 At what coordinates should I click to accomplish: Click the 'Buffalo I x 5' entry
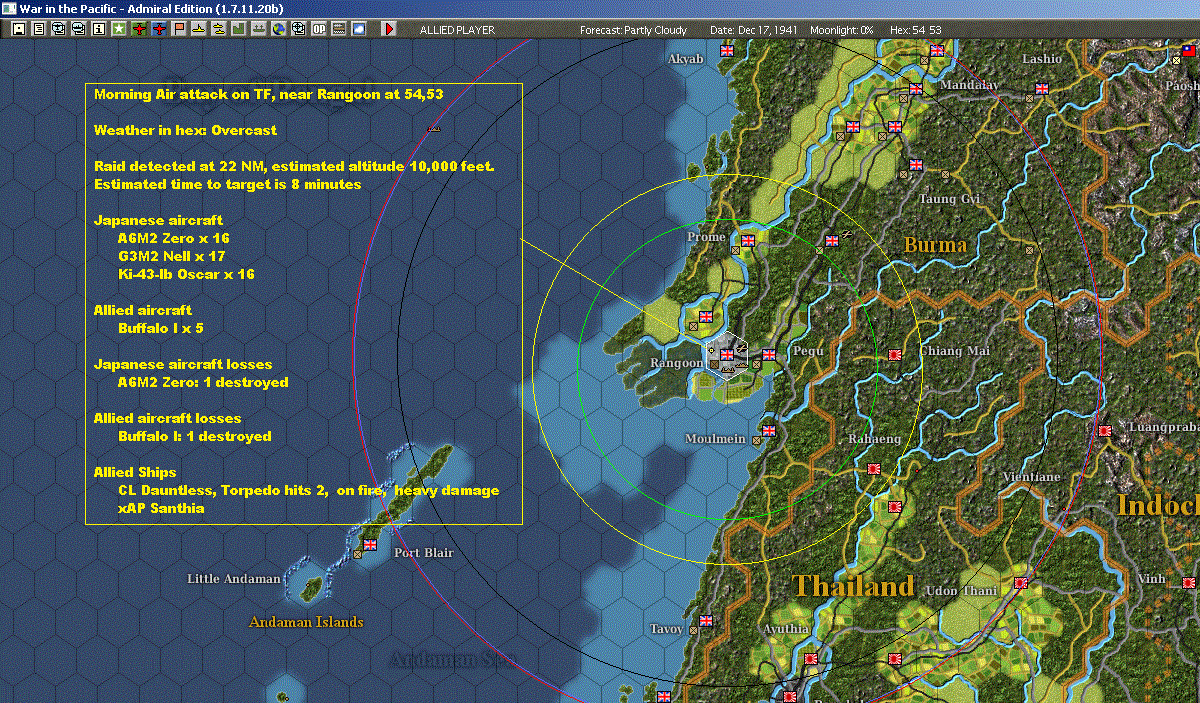coord(161,328)
